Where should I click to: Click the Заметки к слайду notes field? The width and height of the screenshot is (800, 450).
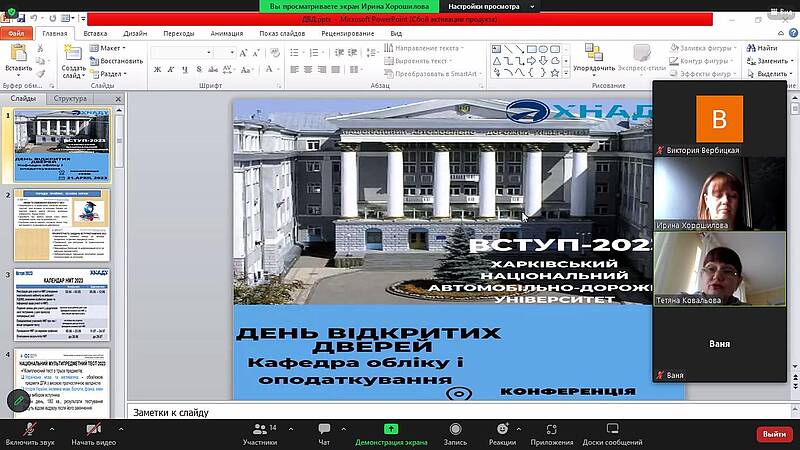[x=459, y=412]
